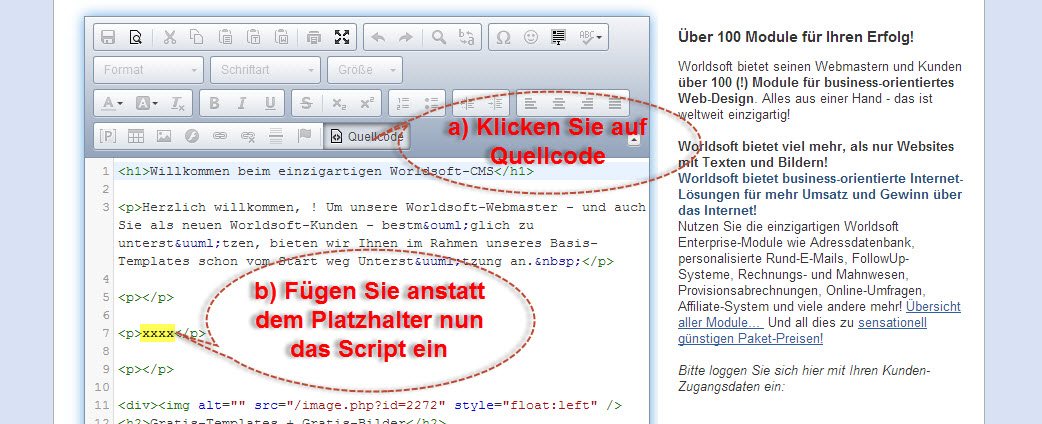Click the Save diskette icon
This screenshot has width=1042, height=424.
(x=108, y=37)
